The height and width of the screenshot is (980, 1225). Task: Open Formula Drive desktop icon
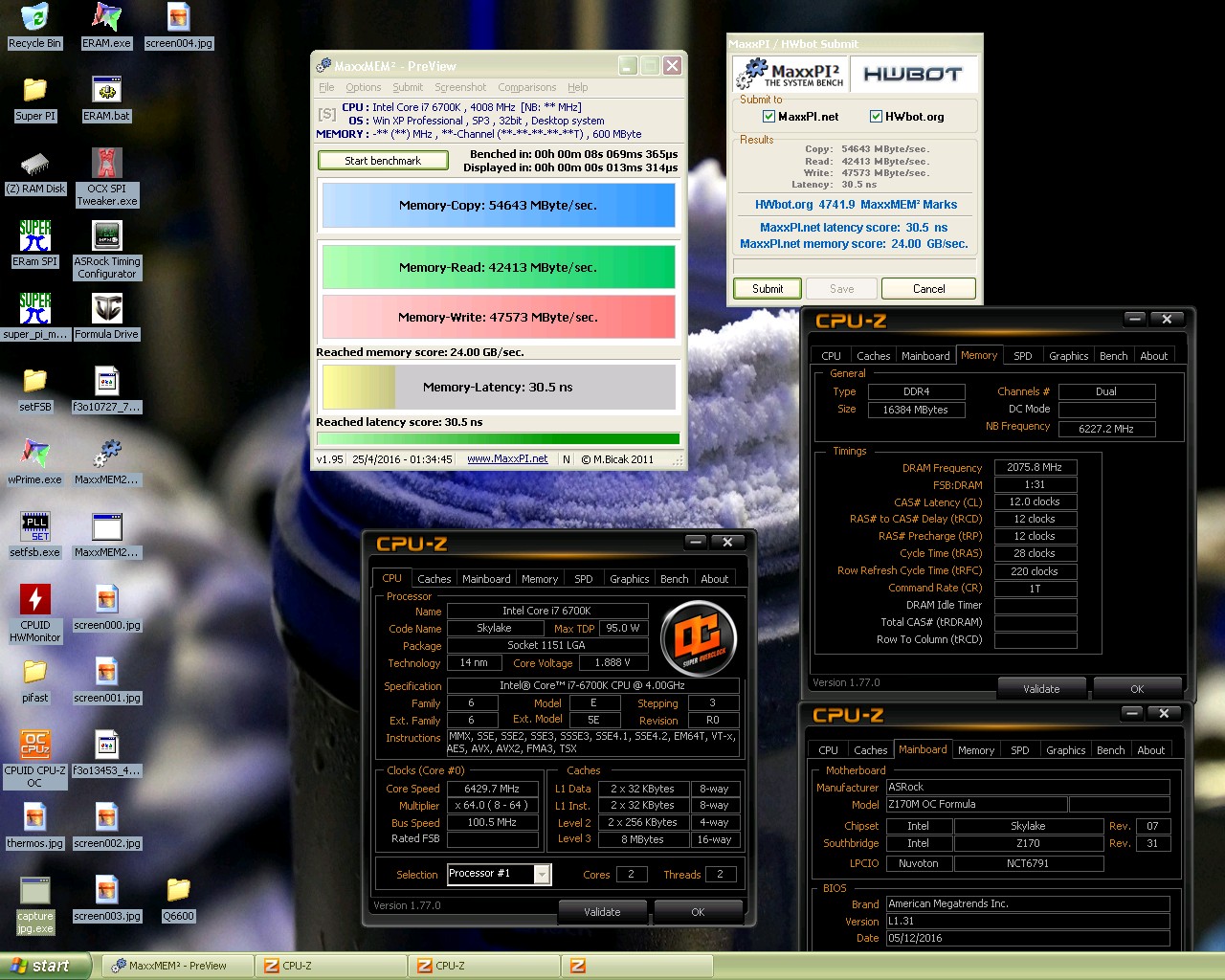coord(106,317)
